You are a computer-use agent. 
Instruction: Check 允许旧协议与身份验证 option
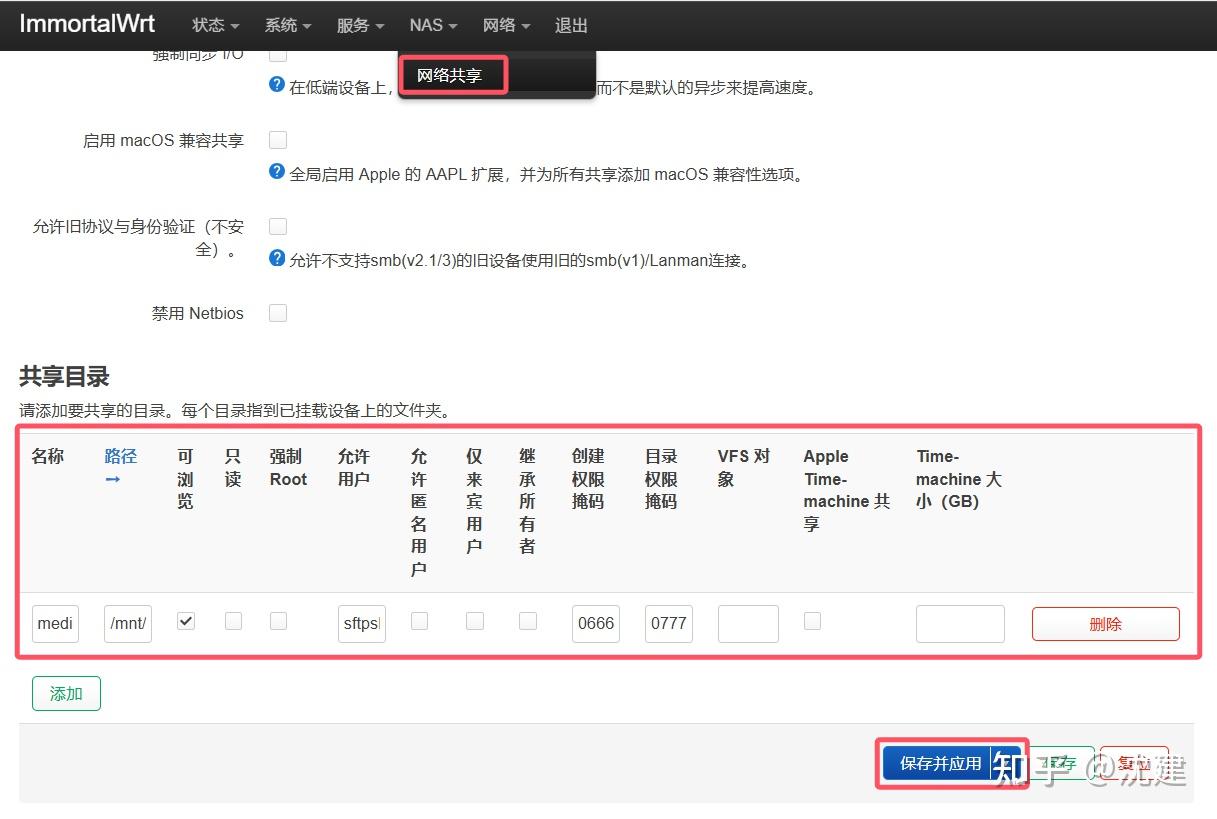click(277, 226)
